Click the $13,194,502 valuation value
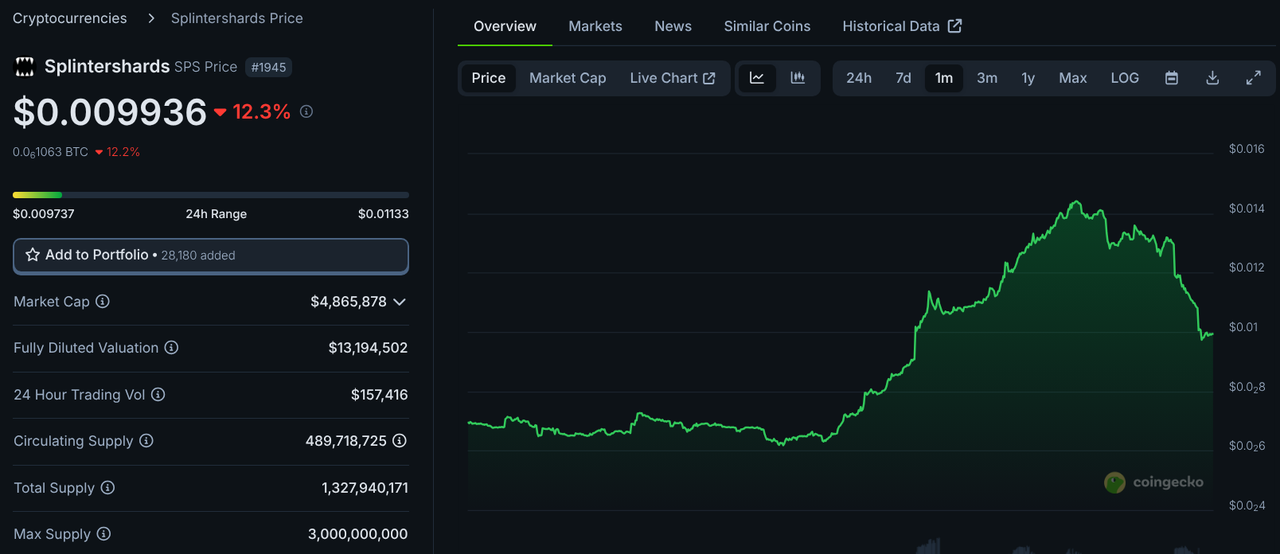Image resolution: width=1280 pixels, height=554 pixels. 368,348
